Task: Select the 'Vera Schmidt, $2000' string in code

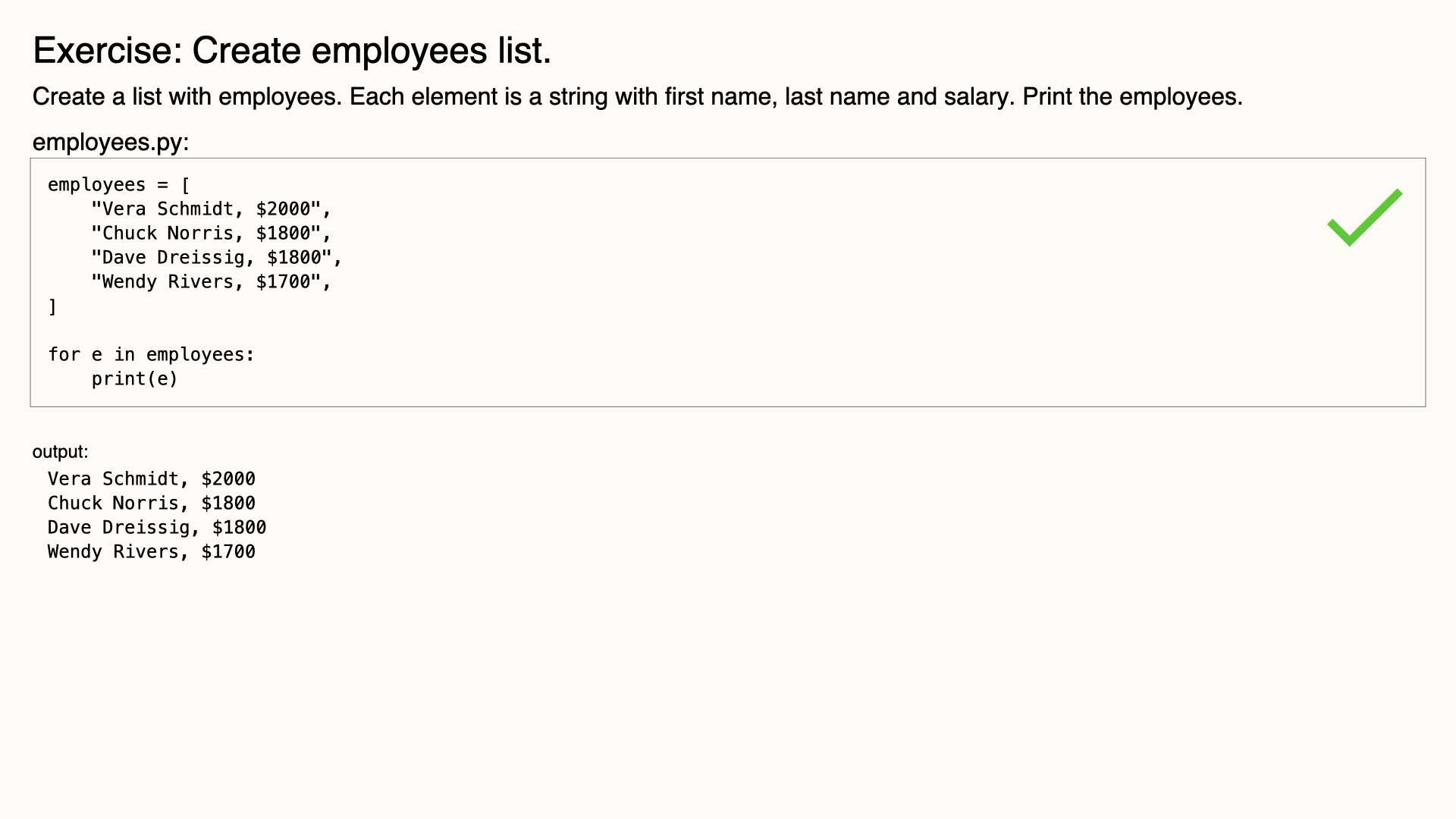Action: pyautogui.click(x=206, y=209)
